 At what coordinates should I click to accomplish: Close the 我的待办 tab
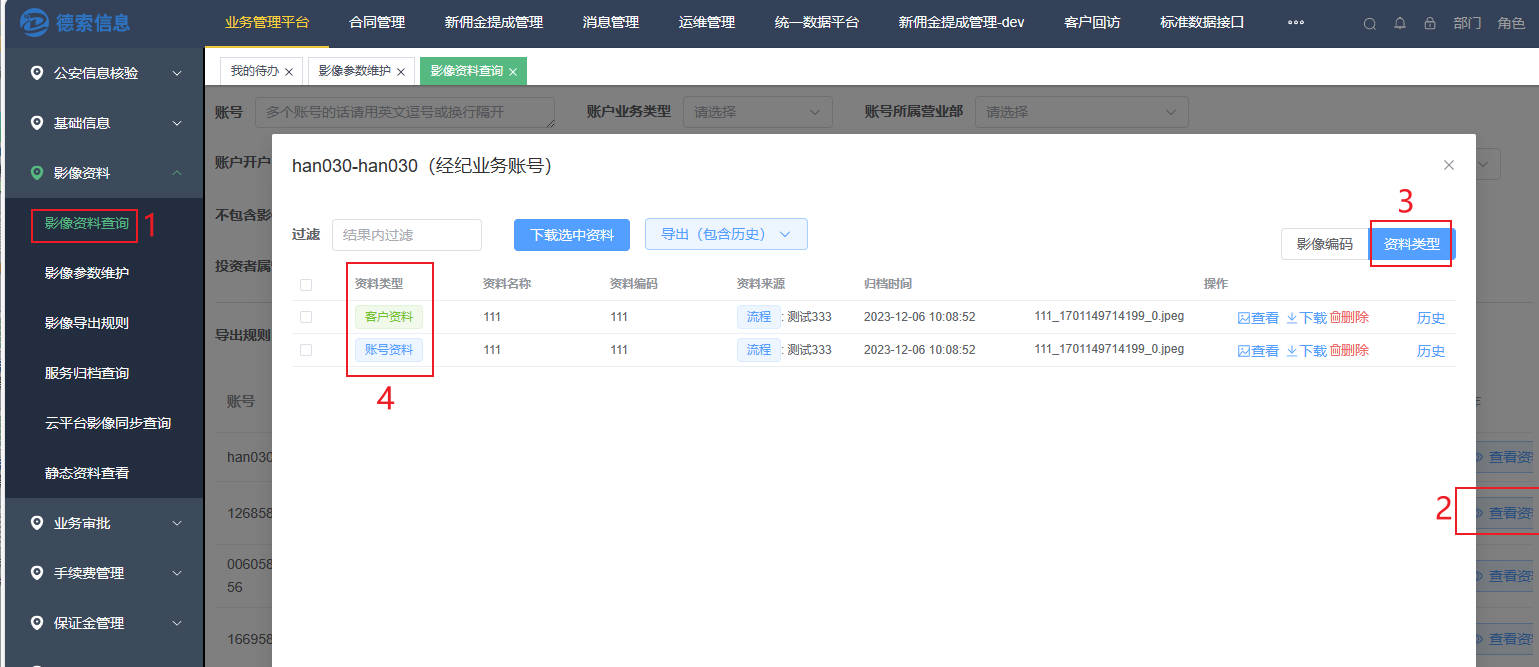[288, 72]
